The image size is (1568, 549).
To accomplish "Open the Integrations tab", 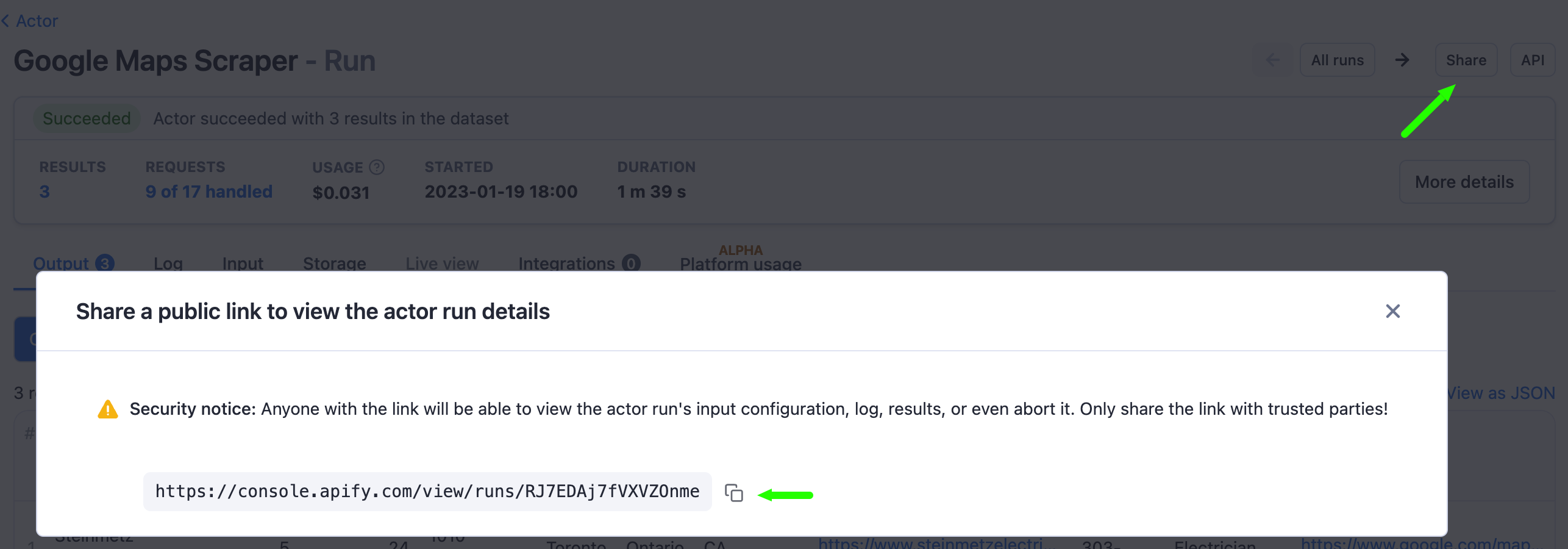I will (579, 263).
